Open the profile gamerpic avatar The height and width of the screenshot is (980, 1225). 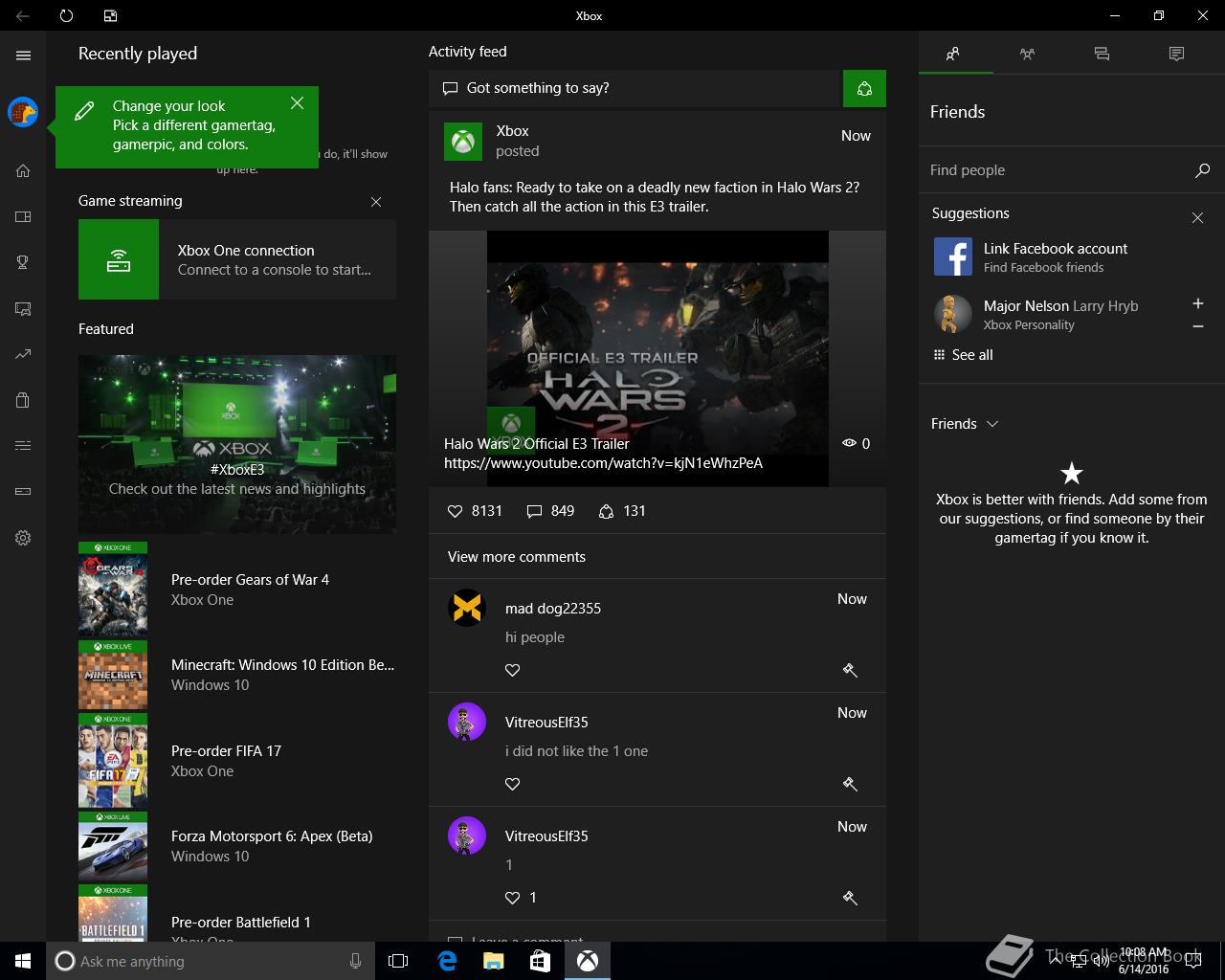(23, 112)
